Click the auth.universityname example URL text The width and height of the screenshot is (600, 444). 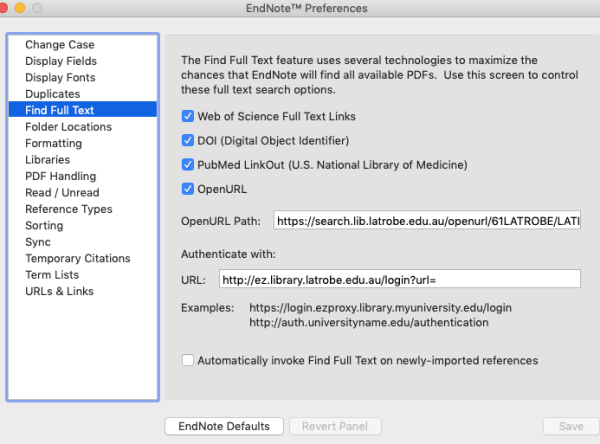click(369, 322)
